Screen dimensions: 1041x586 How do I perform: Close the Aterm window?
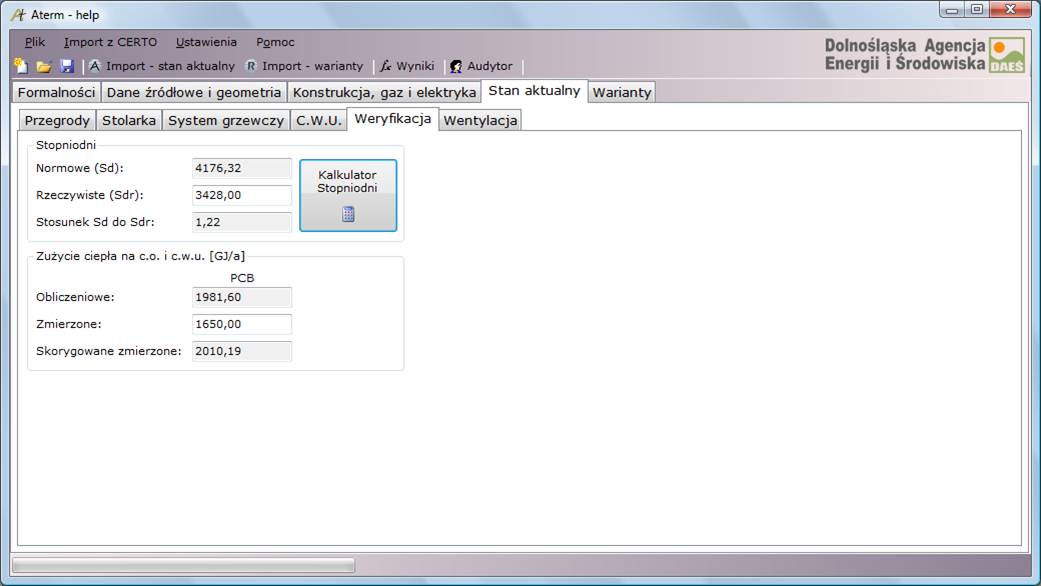1010,10
